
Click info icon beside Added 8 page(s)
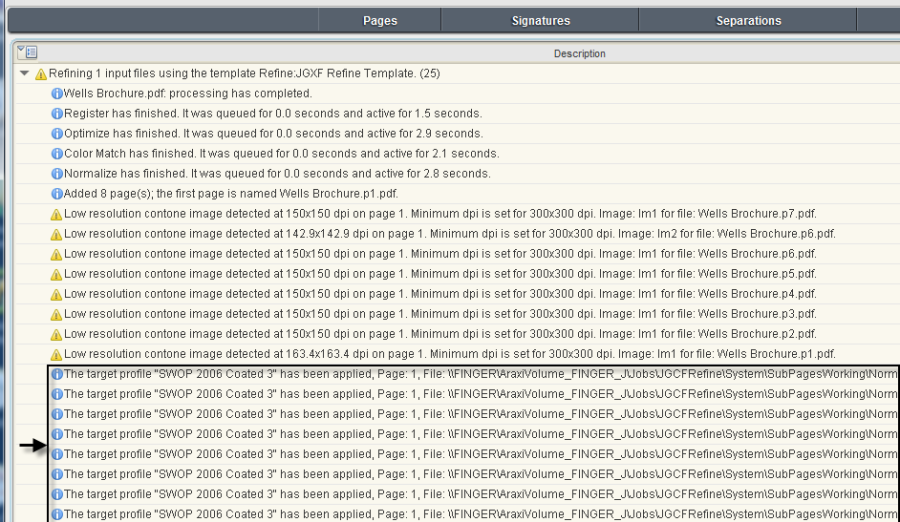(x=57, y=194)
